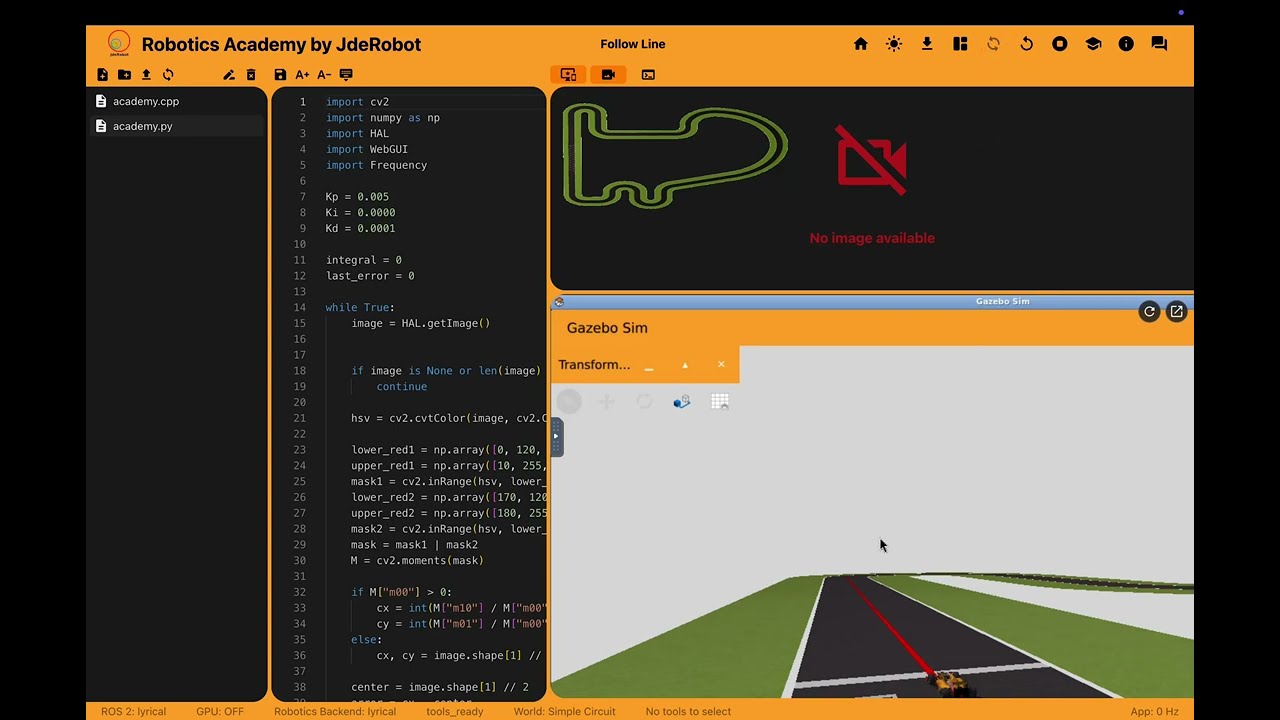Viewport: 1280px width, 720px height.
Task: Open Gazebo snap settings cube icon
Action: (x=682, y=402)
